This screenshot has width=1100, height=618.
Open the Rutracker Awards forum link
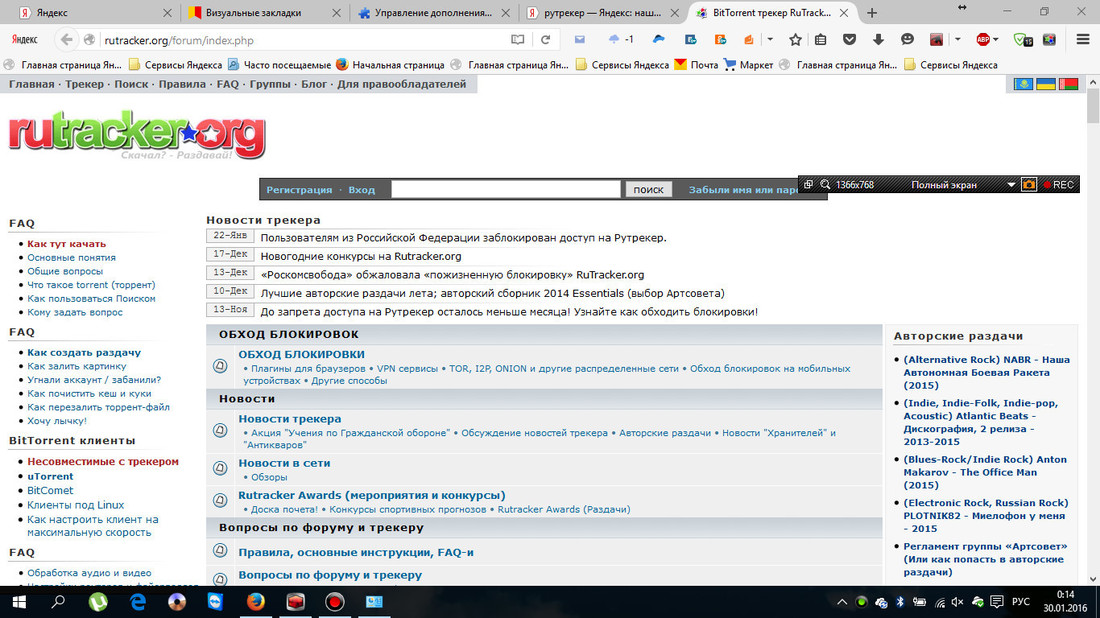click(372, 495)
